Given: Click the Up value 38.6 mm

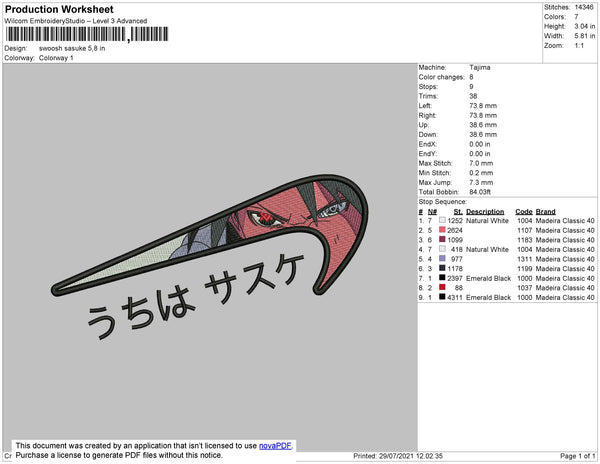Looking at the screenshot, I should [x=483, y=125].
